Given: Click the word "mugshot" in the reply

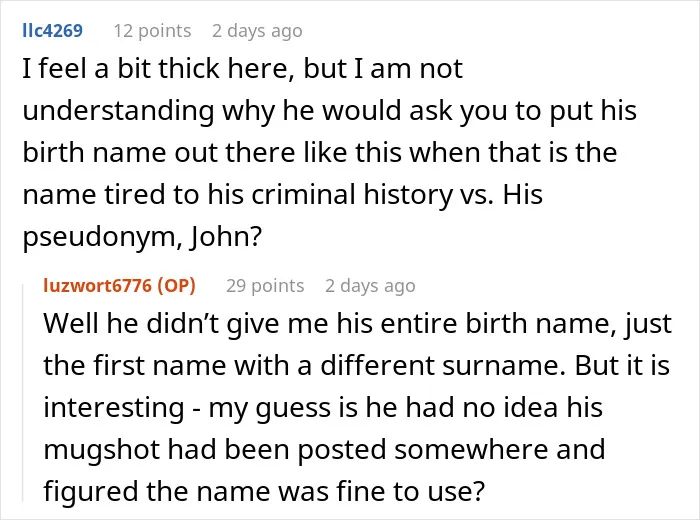Looking at the screenshot, I should tap(102, 450).
